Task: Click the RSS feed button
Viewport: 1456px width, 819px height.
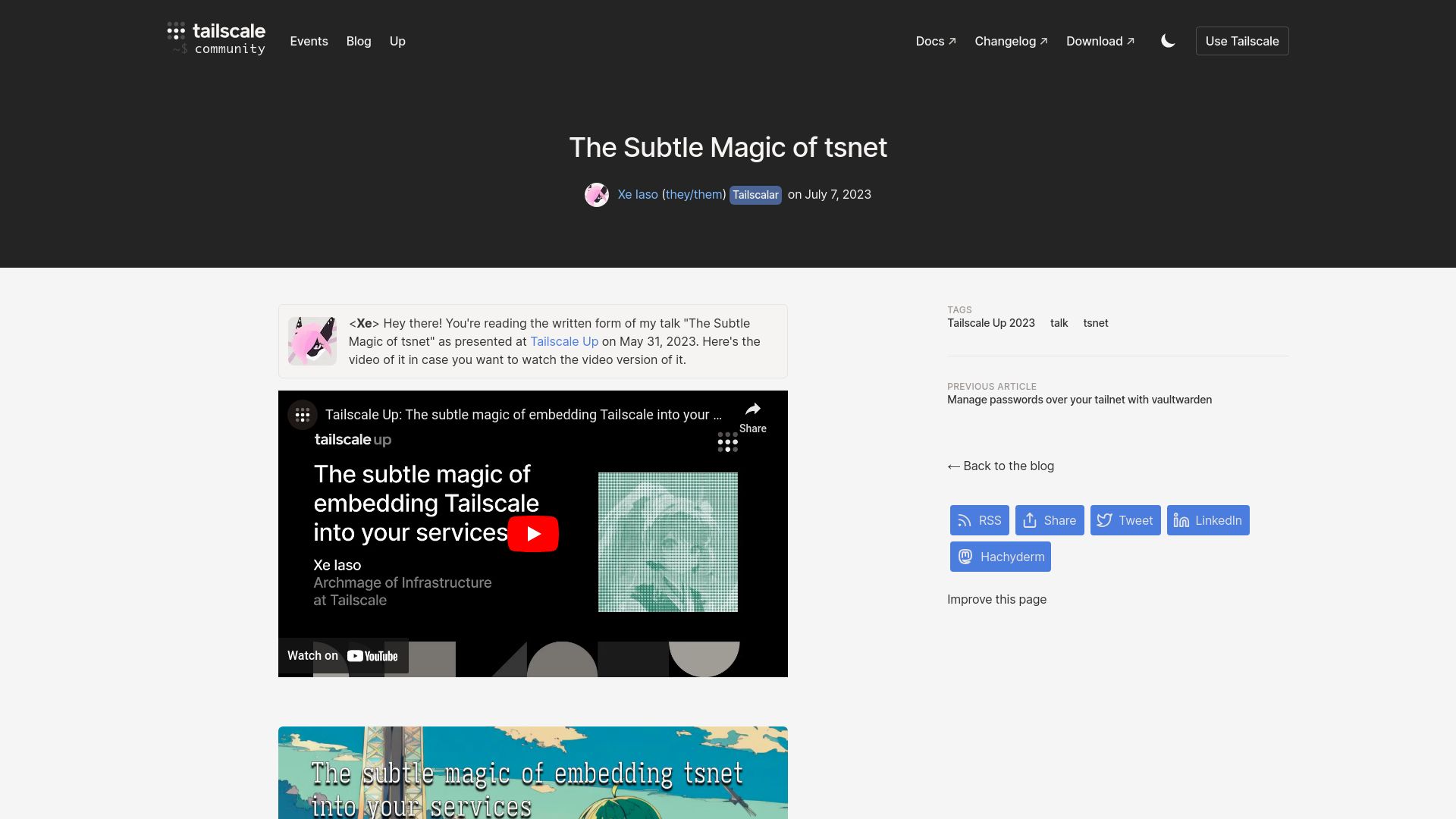Action: (x=980, y=520)
